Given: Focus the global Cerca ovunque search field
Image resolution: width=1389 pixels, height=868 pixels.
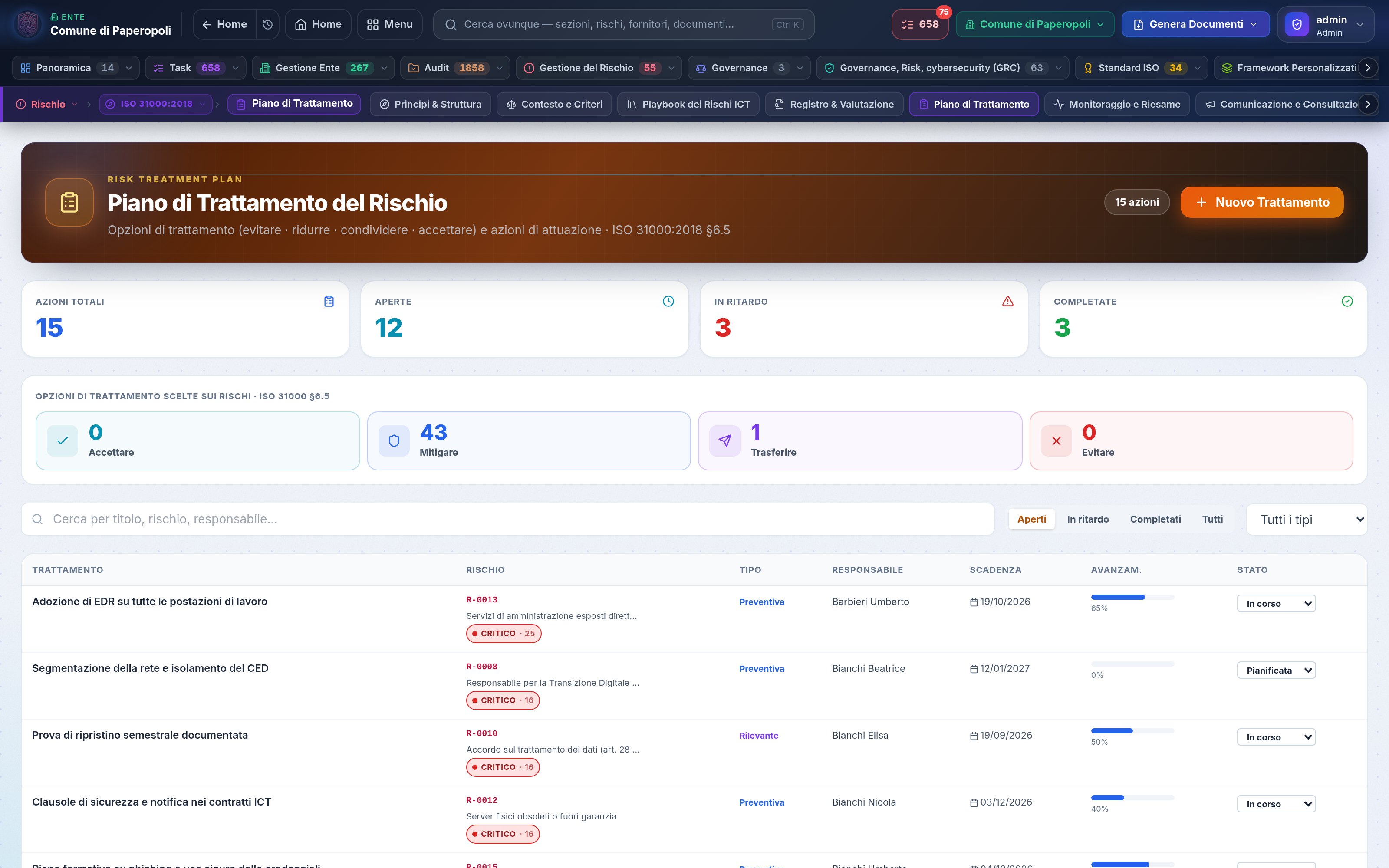Looking at the screenshot, I should click(624, 24).
